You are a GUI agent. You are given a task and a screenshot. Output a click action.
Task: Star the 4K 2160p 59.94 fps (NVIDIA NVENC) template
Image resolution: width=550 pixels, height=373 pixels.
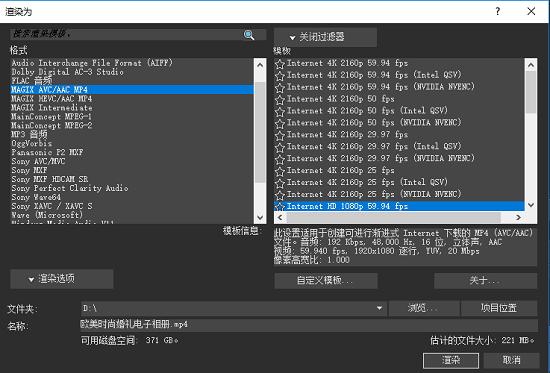coord(280,88)
